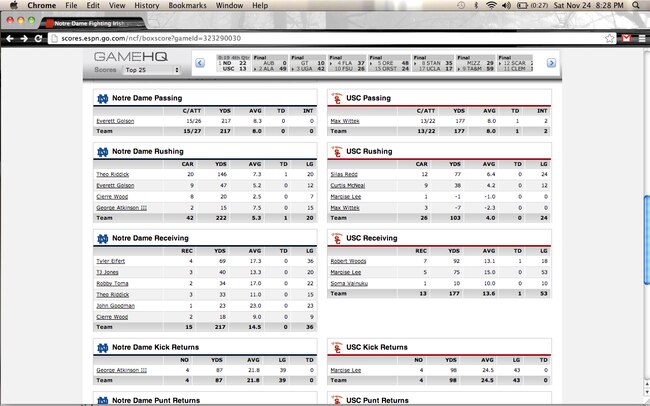Click Notre Dame logo beside Passing header
The image size is (650, 406).
pos(102,99)
